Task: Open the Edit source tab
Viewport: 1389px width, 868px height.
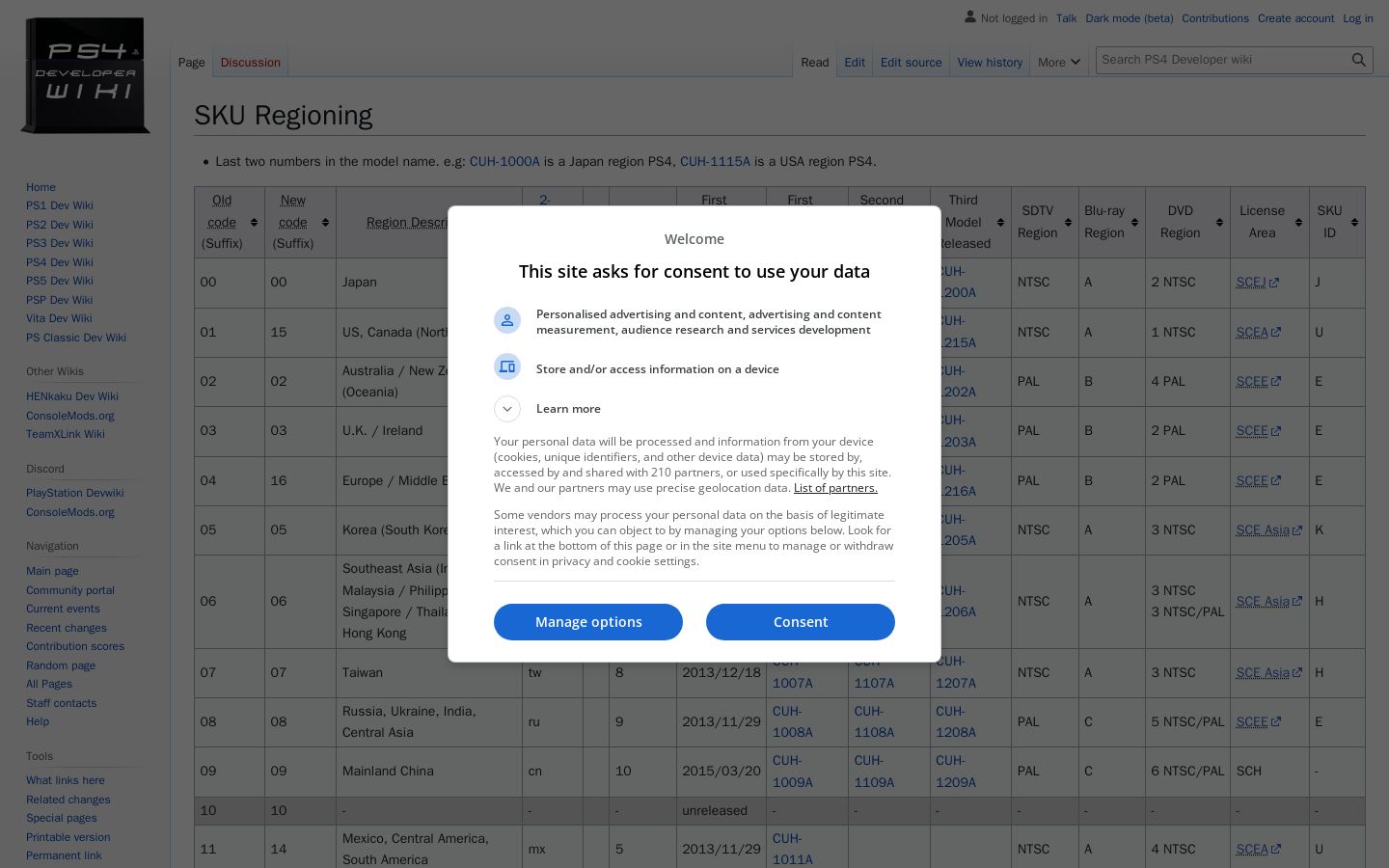Action: (911, 63)
